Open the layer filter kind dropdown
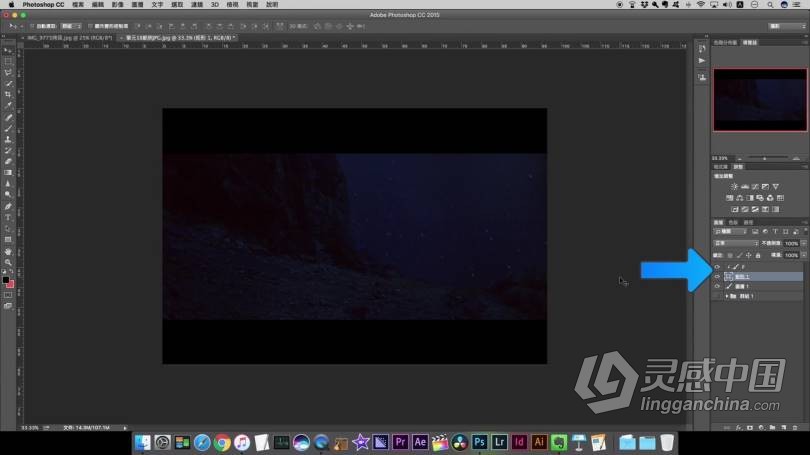Image resolution: width=810 pixels, height=455 pixels. pyautogui.click(x=730, y=231)
